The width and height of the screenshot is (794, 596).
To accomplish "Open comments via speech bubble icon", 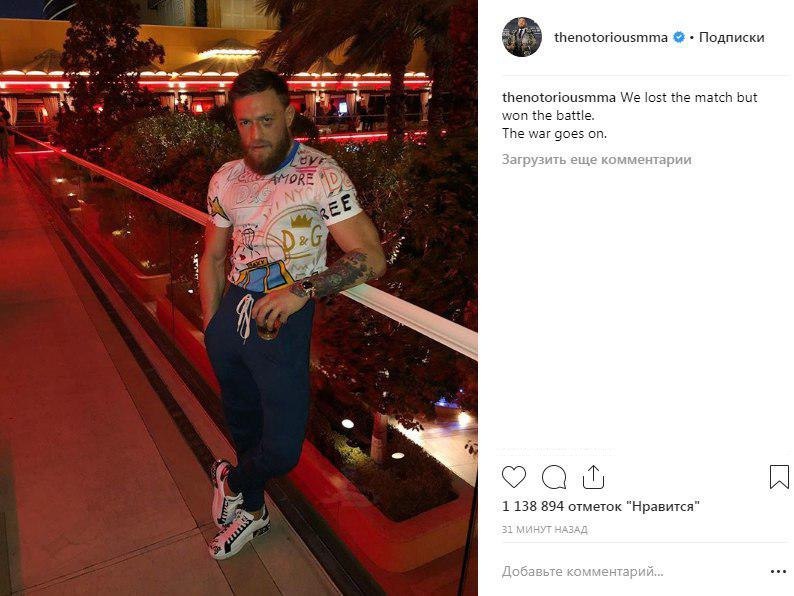I will pyautogui.click(x=554, y=477).
